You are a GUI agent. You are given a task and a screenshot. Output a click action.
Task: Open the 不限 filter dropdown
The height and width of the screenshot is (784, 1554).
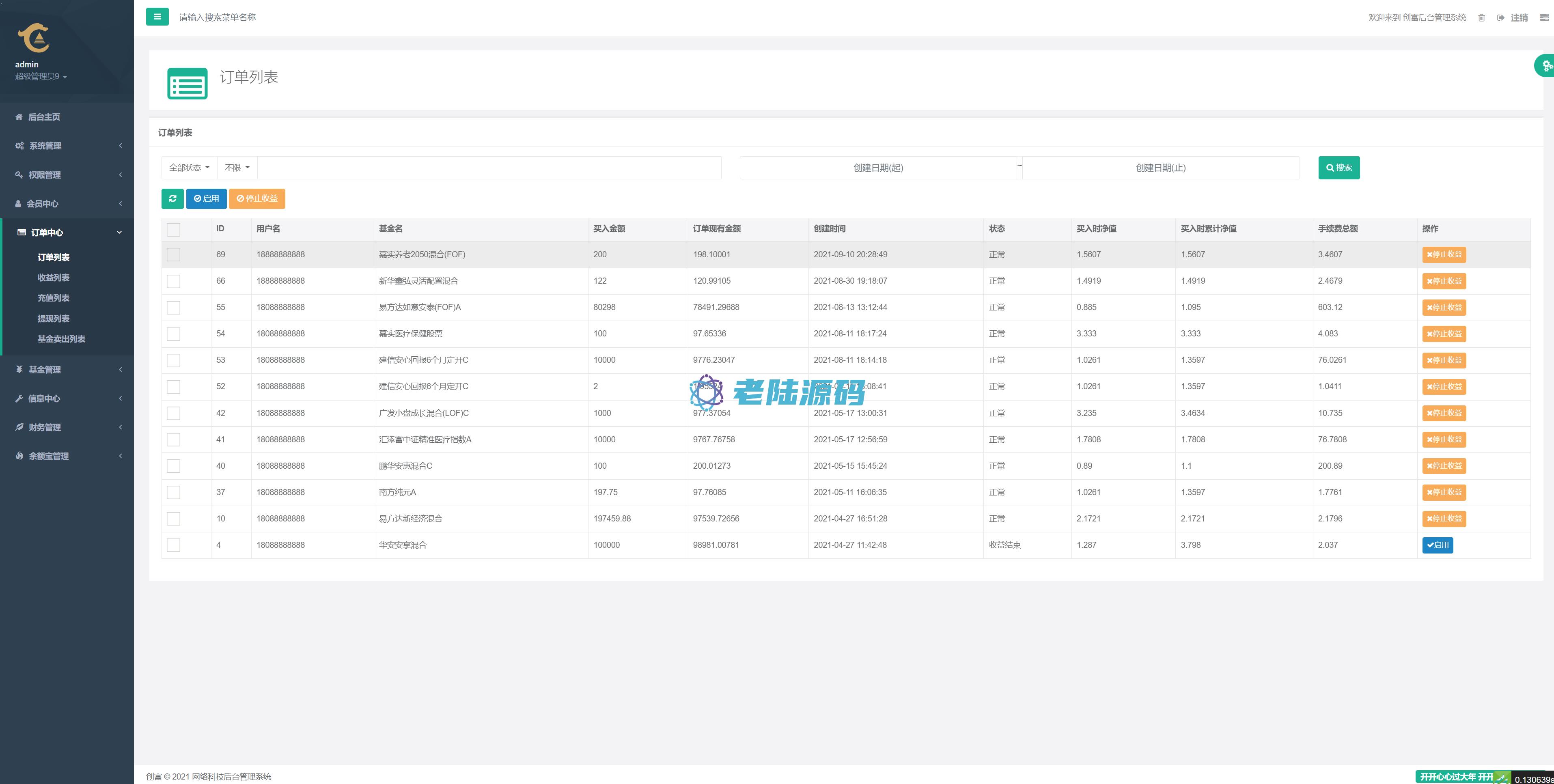(237, 168)
